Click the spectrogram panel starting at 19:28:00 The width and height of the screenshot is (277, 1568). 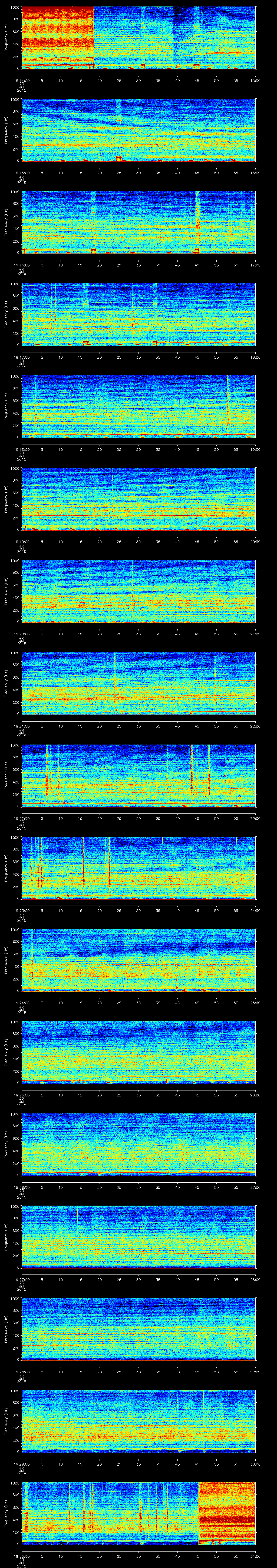click(x=138, y=1329)
